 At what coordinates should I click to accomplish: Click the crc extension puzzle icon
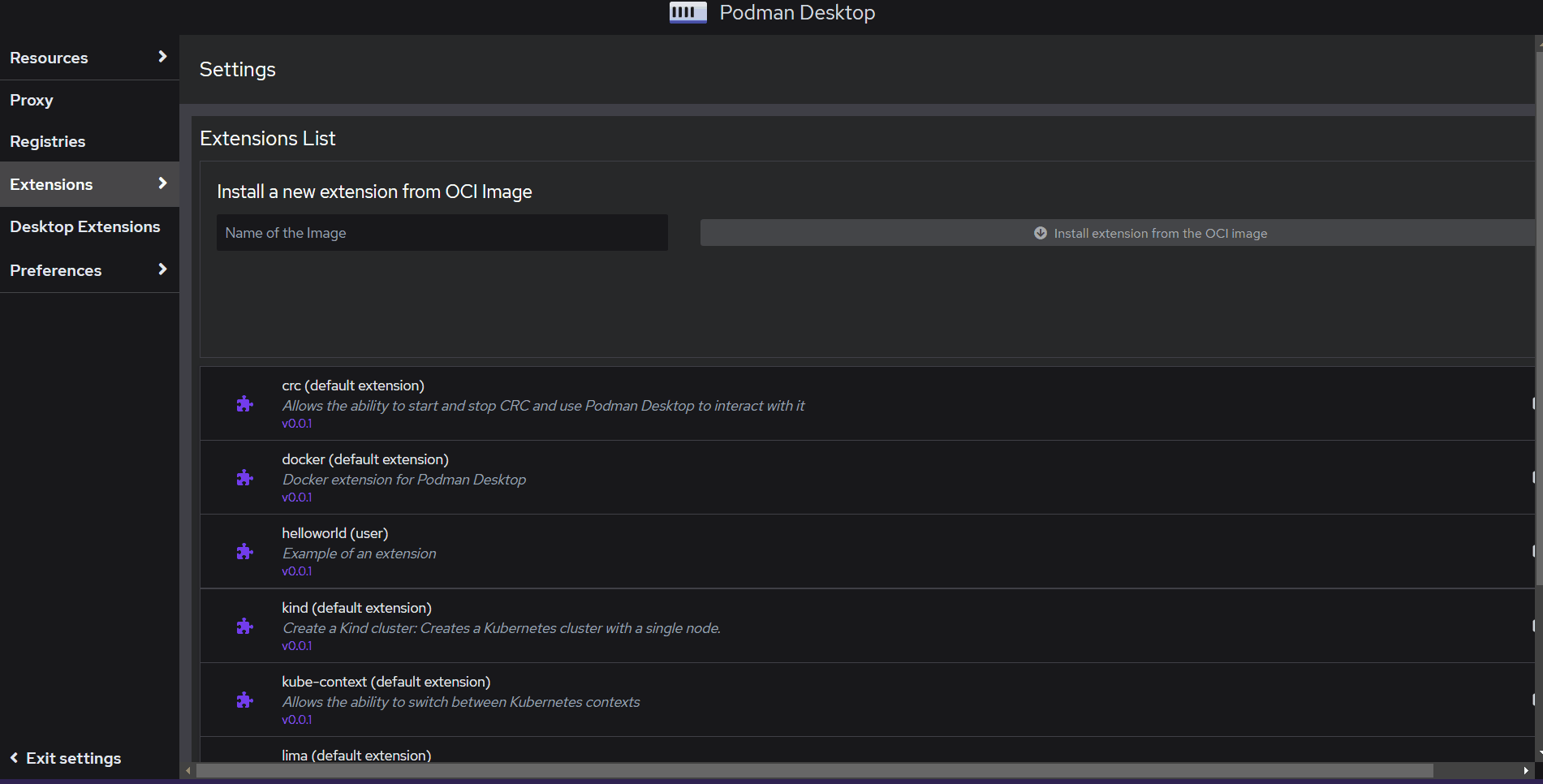[x=244, y=403]
